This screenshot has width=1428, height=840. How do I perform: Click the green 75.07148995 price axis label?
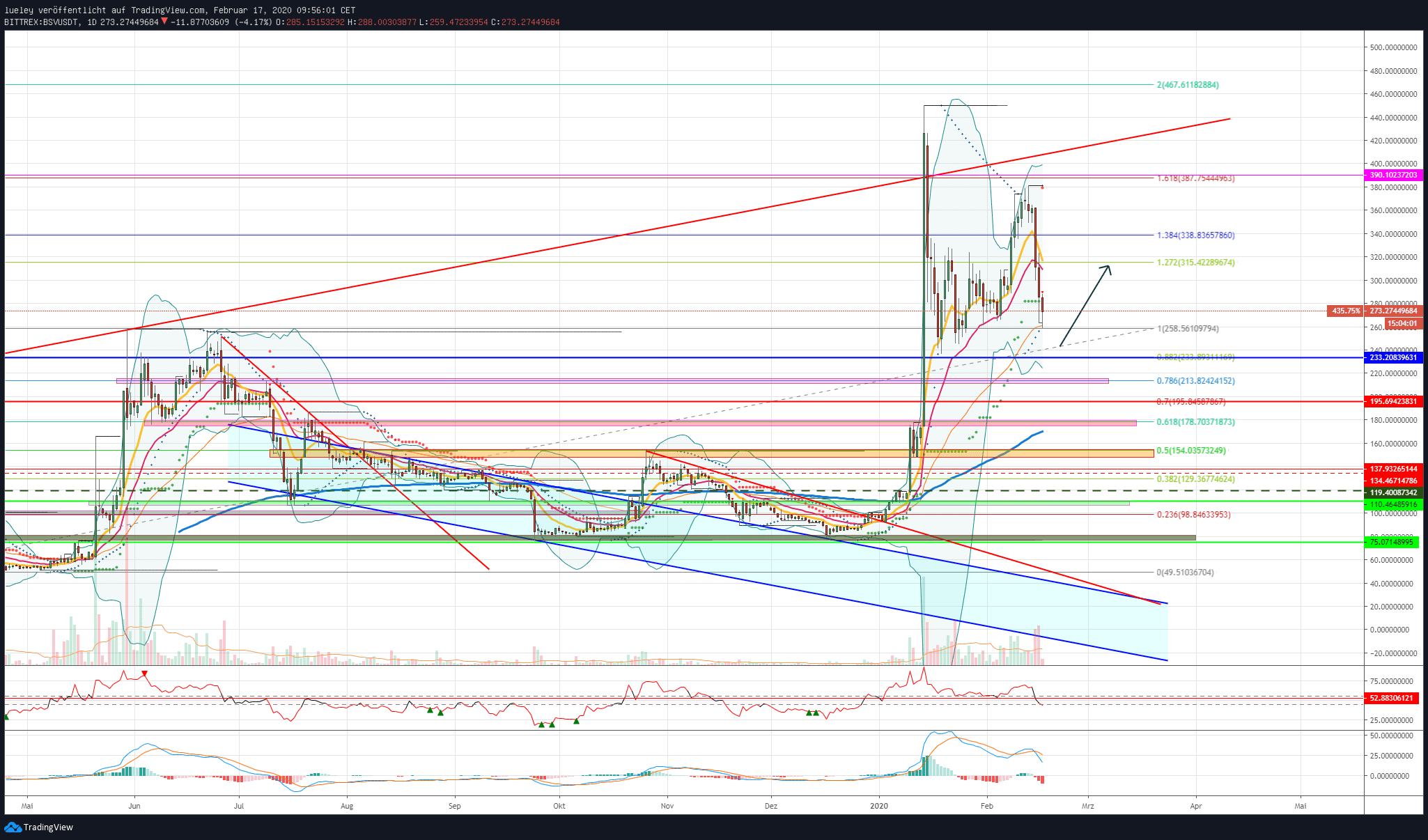(1392, 542)
